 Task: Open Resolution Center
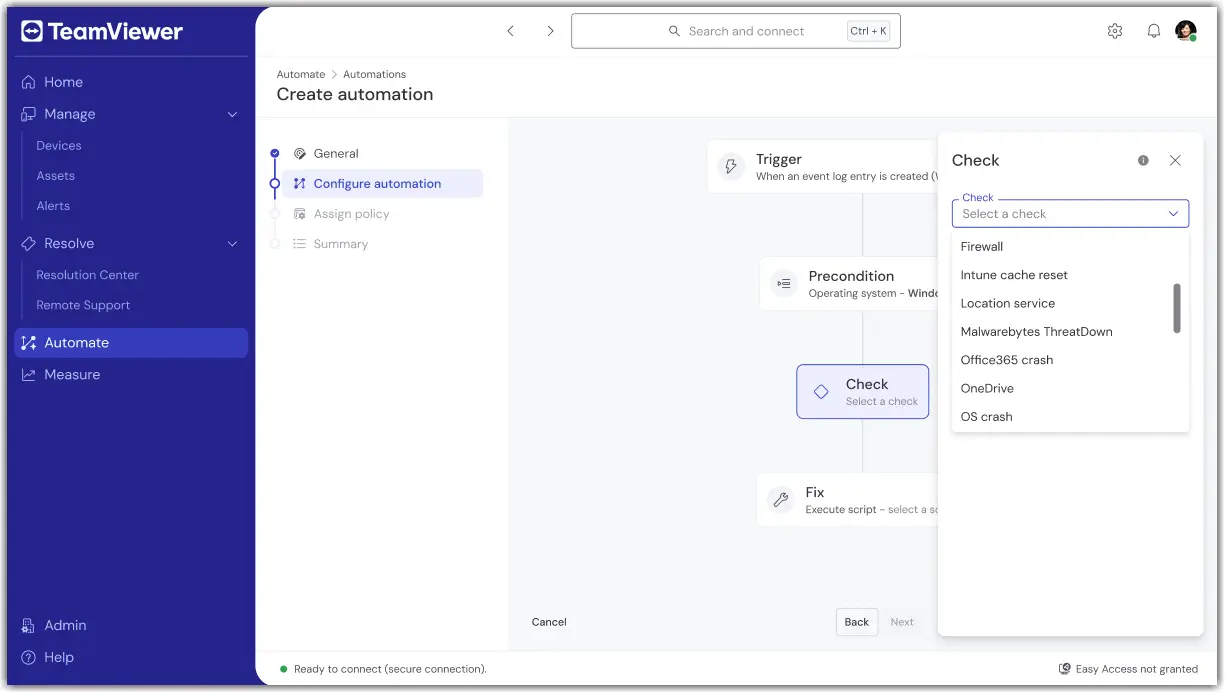(88, 275)
